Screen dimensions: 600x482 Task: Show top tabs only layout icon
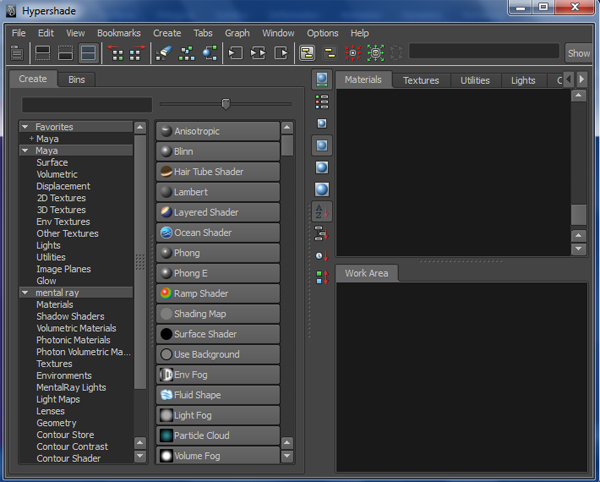click(x=42, y=53)
